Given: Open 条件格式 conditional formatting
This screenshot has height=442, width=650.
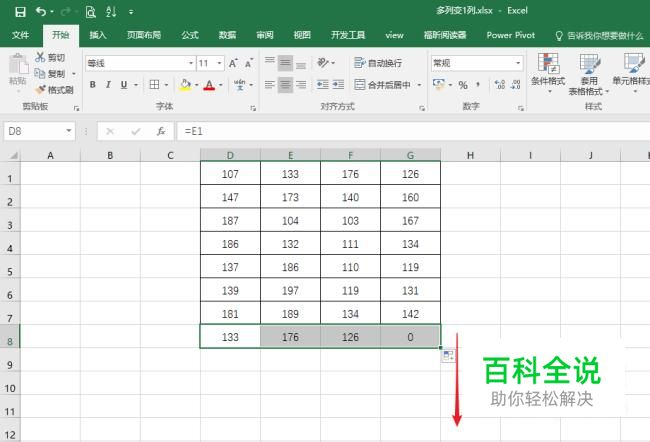Looking at the screenshot, I should [548, 73].
